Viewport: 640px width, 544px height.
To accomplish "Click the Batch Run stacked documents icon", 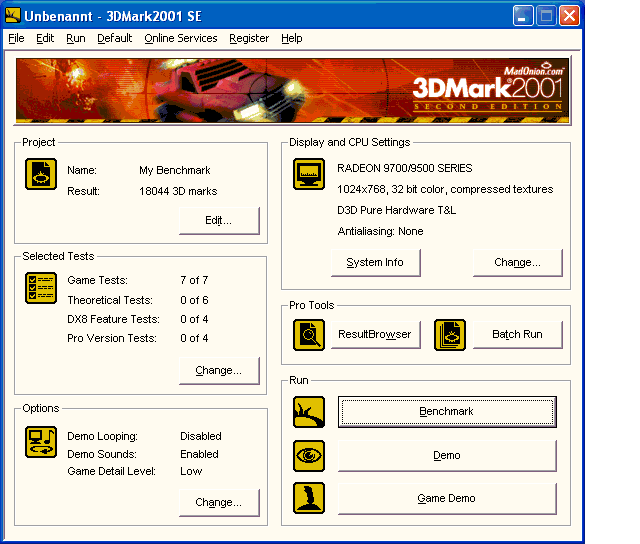I will coord(450,335).
